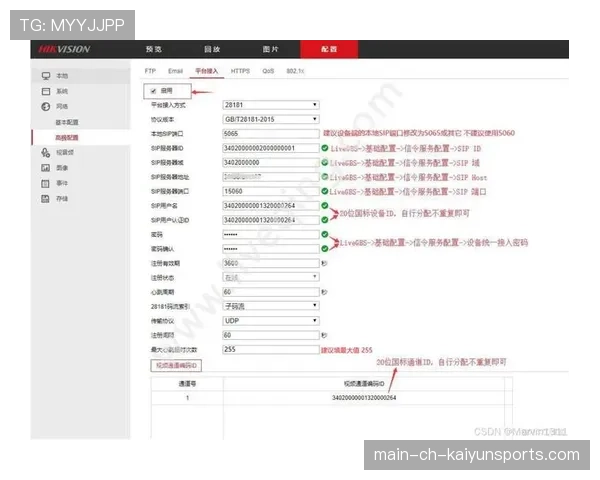
Task: Open the 本地 local settings monitor icon
Action: (46, 76)
